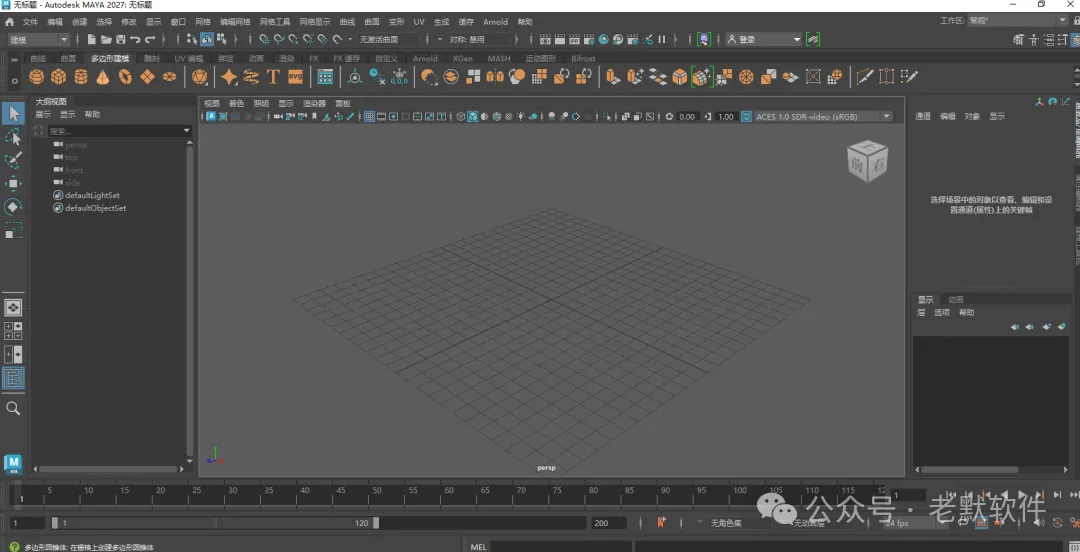Select the Rotate tool in toolbox
This screenshot has height=552, width=1080.
pyautogui.click(x=13, y=207)
